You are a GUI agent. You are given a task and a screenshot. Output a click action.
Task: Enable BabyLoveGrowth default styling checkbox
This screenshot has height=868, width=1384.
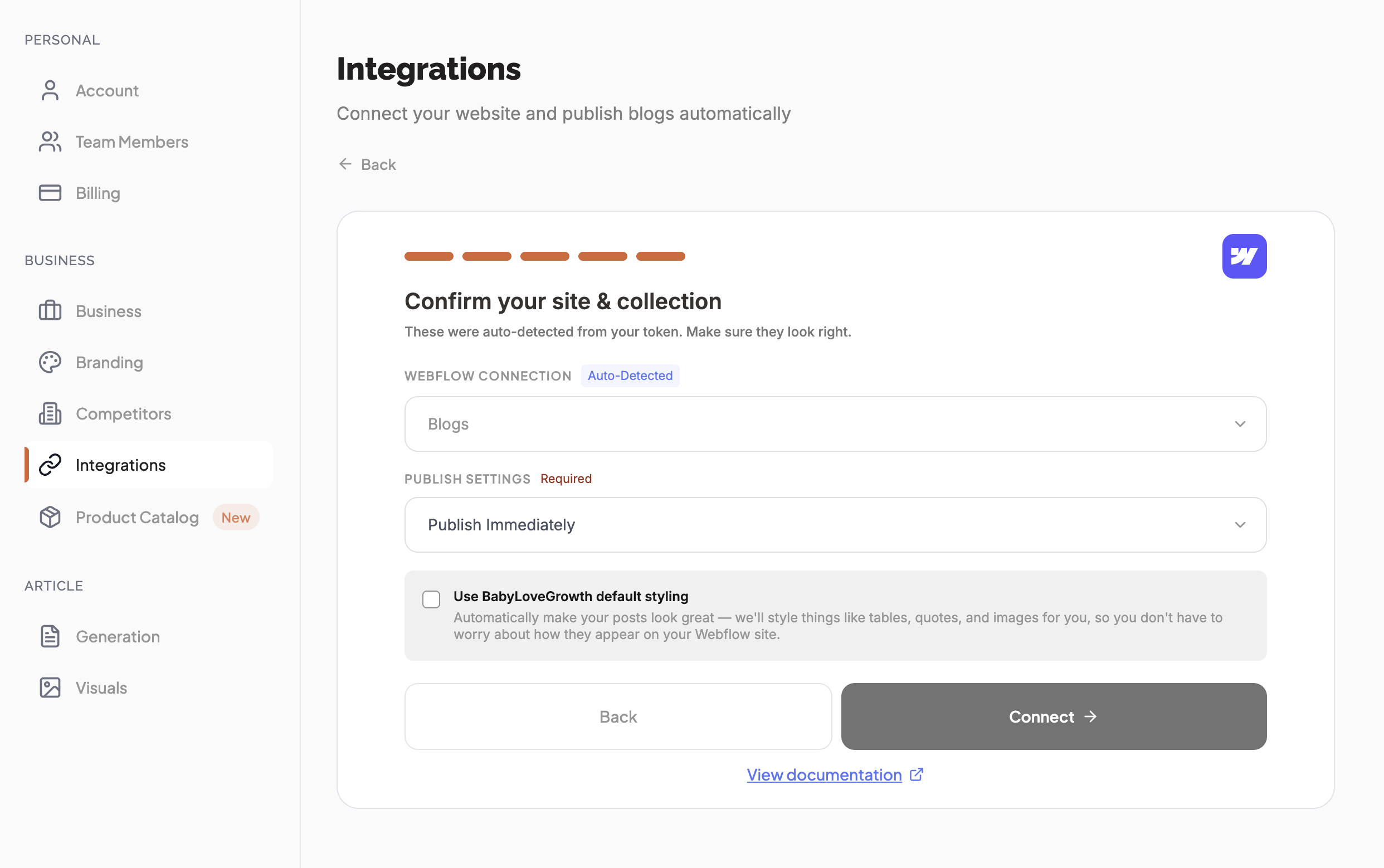pyautogui.click(x=431, y=599)
